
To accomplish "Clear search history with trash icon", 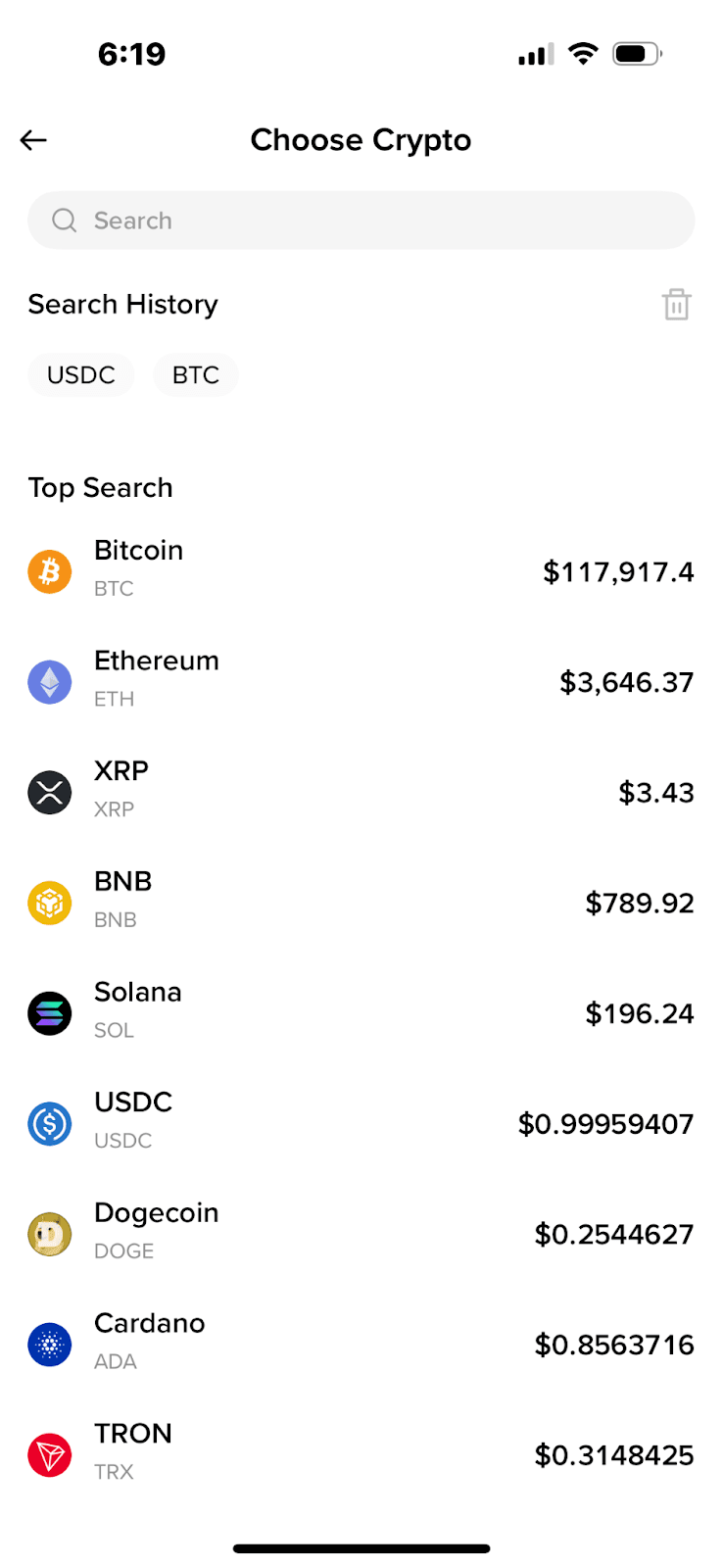I will point(676,305).
